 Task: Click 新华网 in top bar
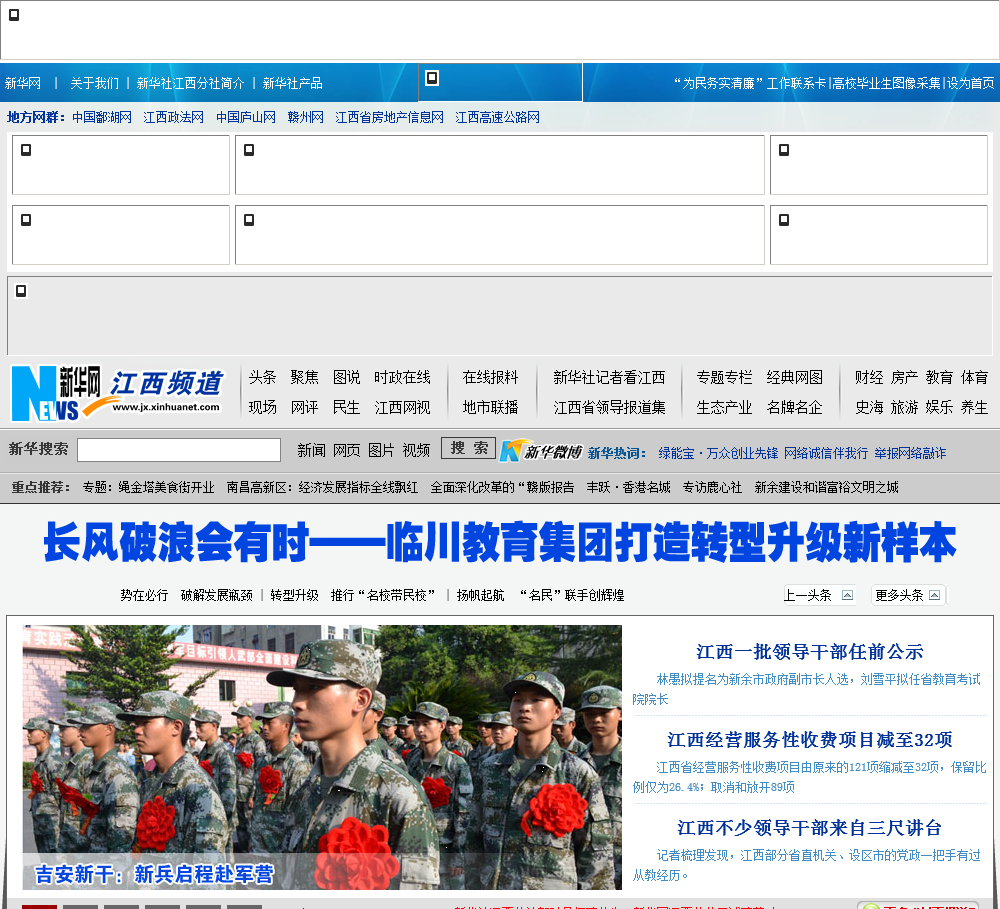[23, 83]
